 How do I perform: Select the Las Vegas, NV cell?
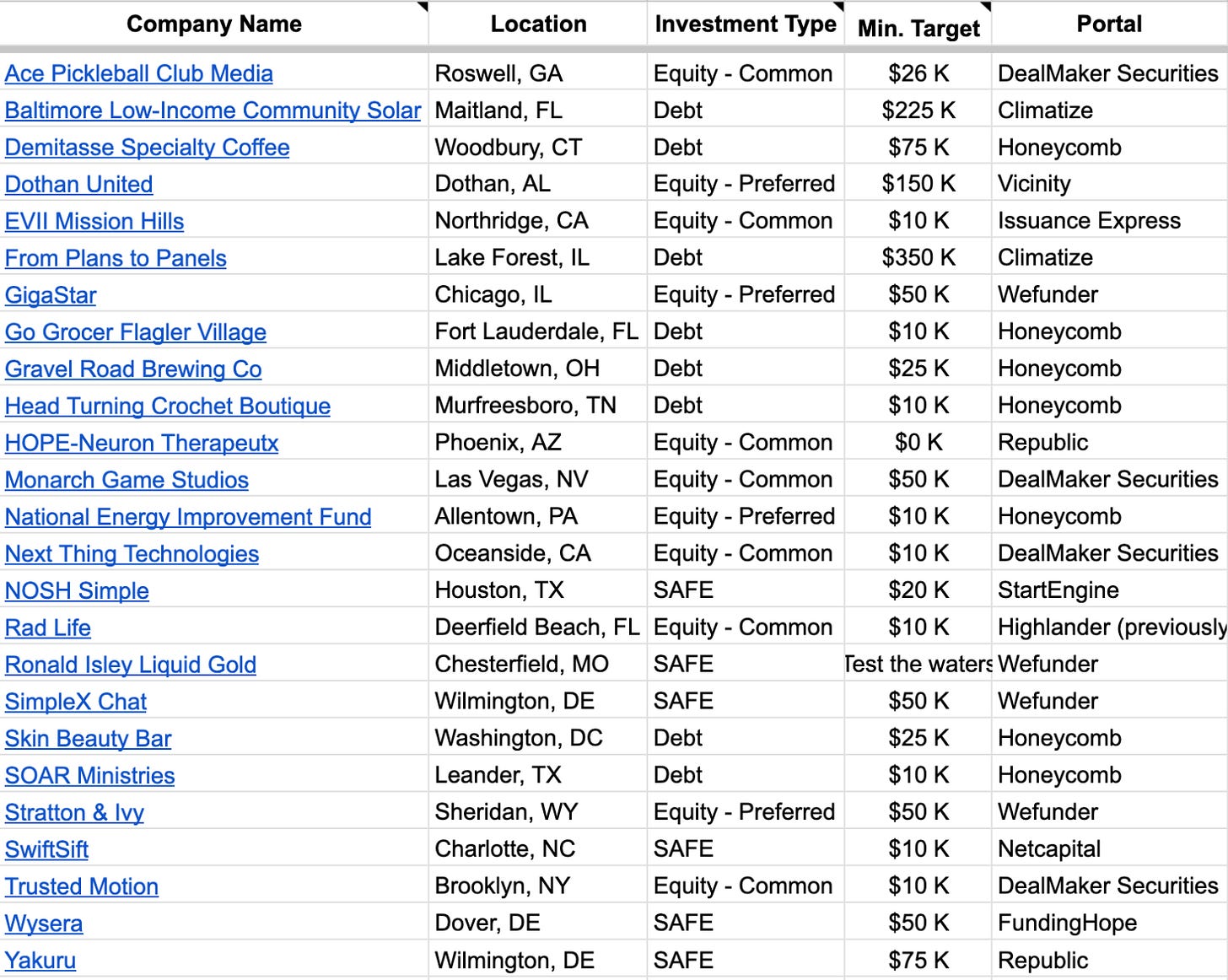point(538,480)
